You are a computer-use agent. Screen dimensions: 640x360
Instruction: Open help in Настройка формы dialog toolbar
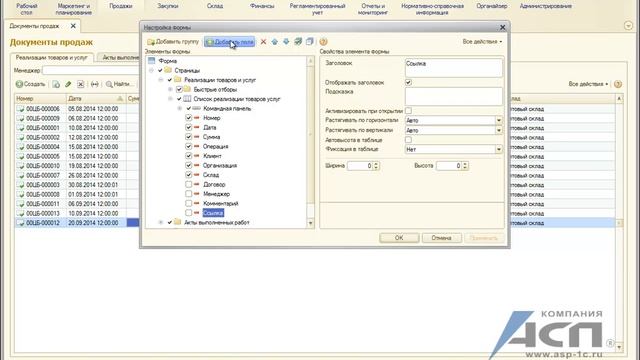point(323,42)
